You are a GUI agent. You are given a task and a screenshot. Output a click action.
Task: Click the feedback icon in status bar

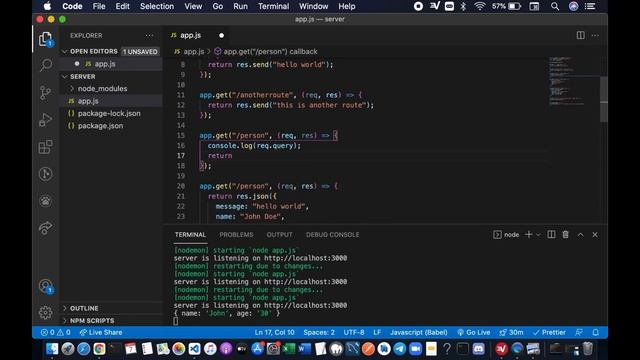coord(579,332)
